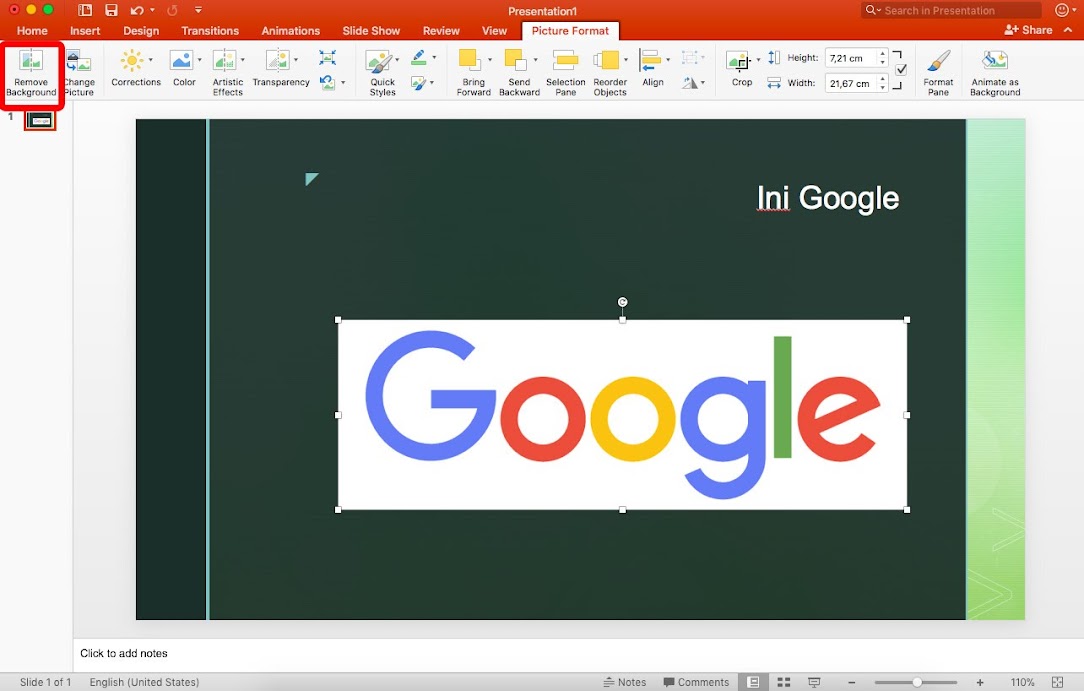Open the Review tab
Image resolution: width=1084 pixels, height=691 pixels.
coord(441,30)
